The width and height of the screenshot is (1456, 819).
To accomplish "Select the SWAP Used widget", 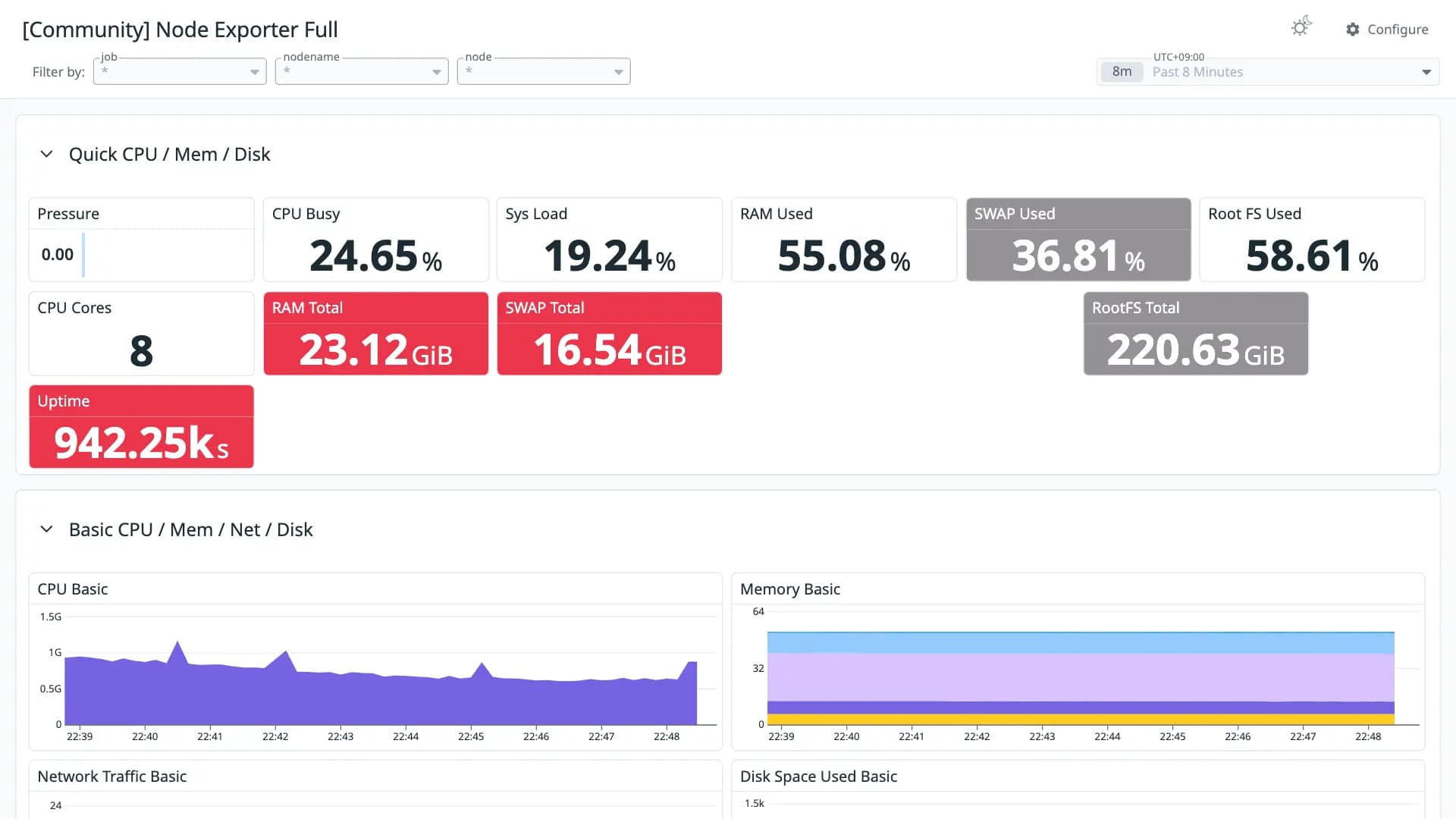I will [1078, 240].
